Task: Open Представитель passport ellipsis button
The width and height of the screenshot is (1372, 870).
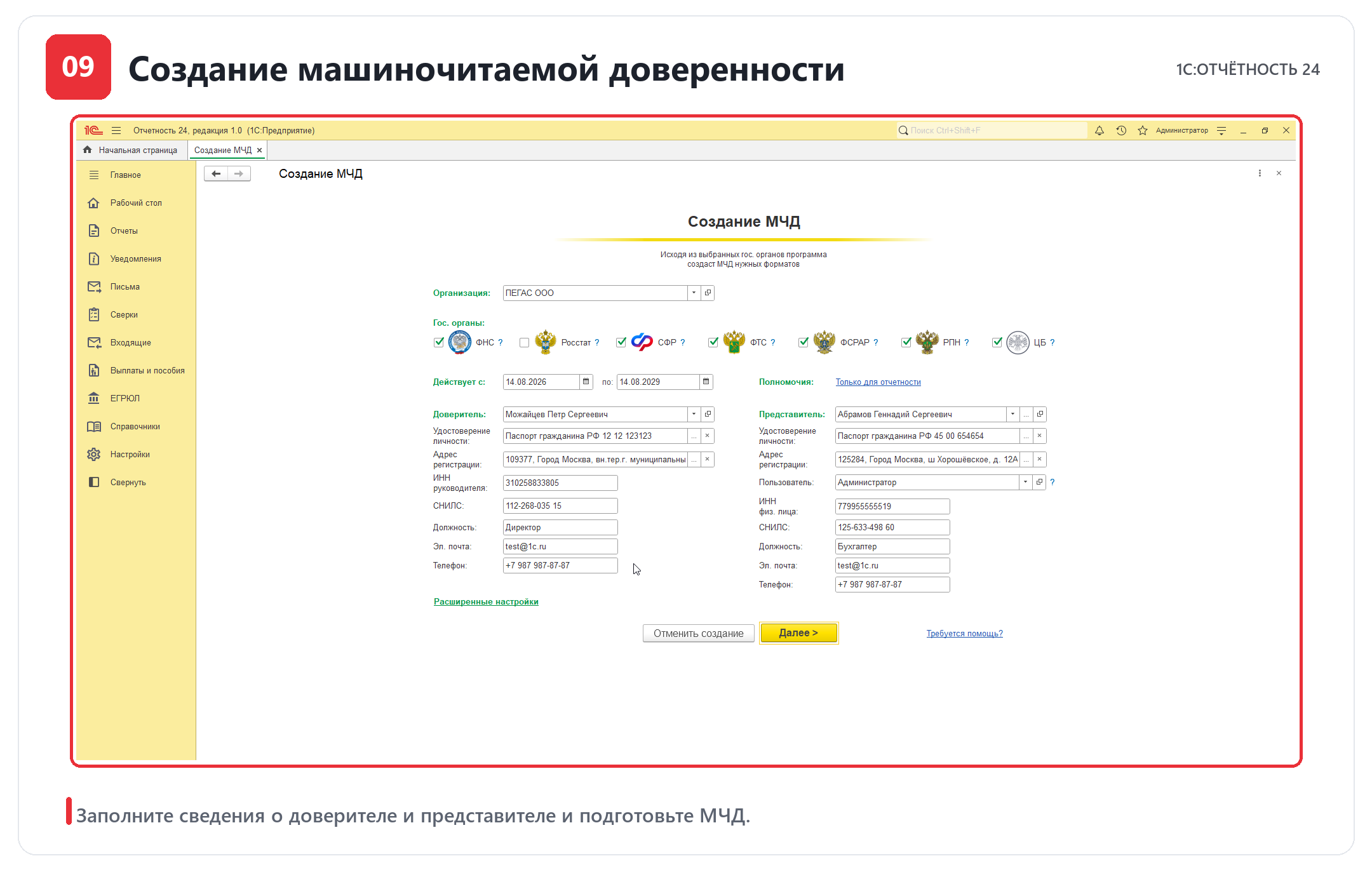Action: point(1026,436)
